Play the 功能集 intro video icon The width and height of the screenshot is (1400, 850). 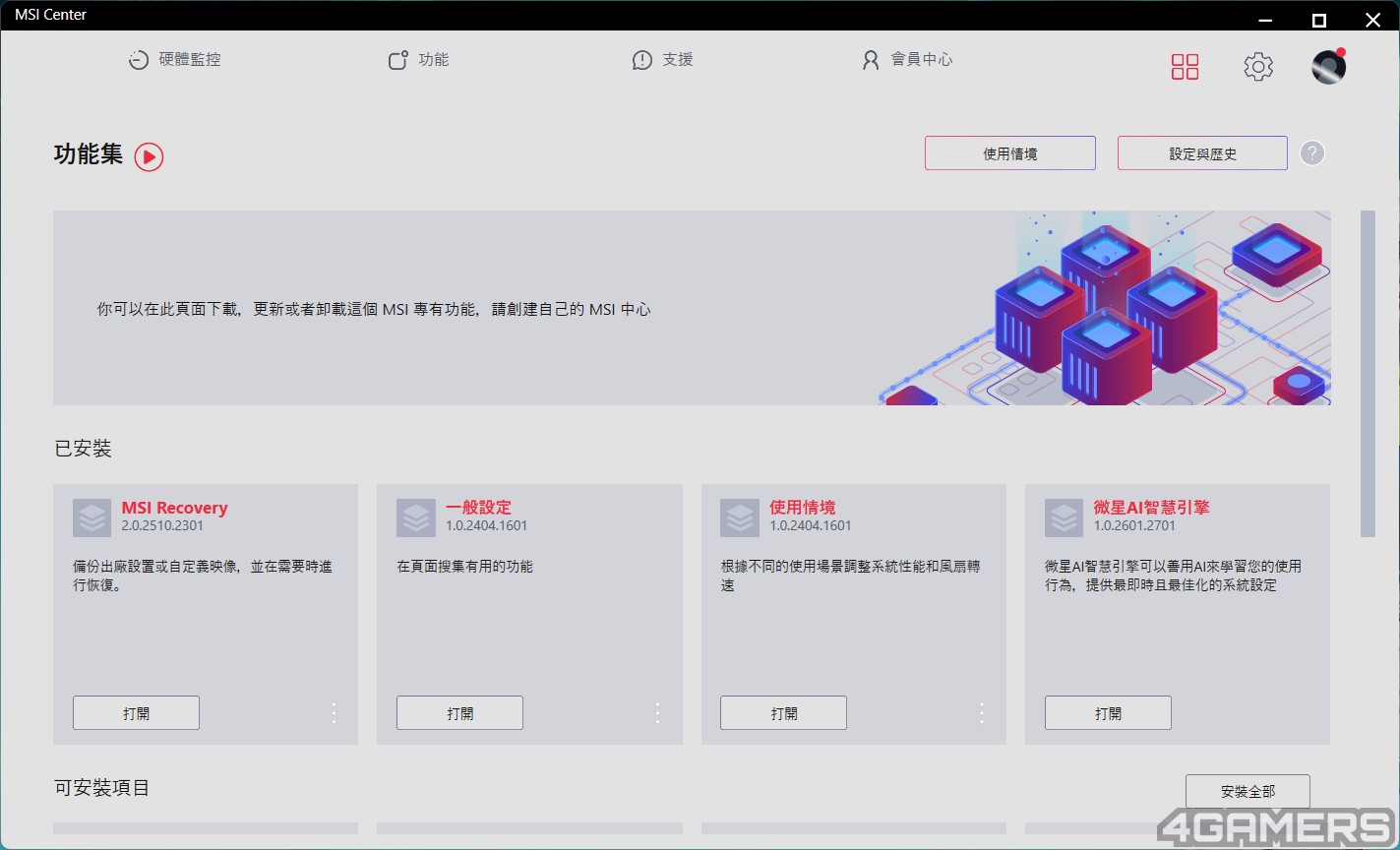149,156
